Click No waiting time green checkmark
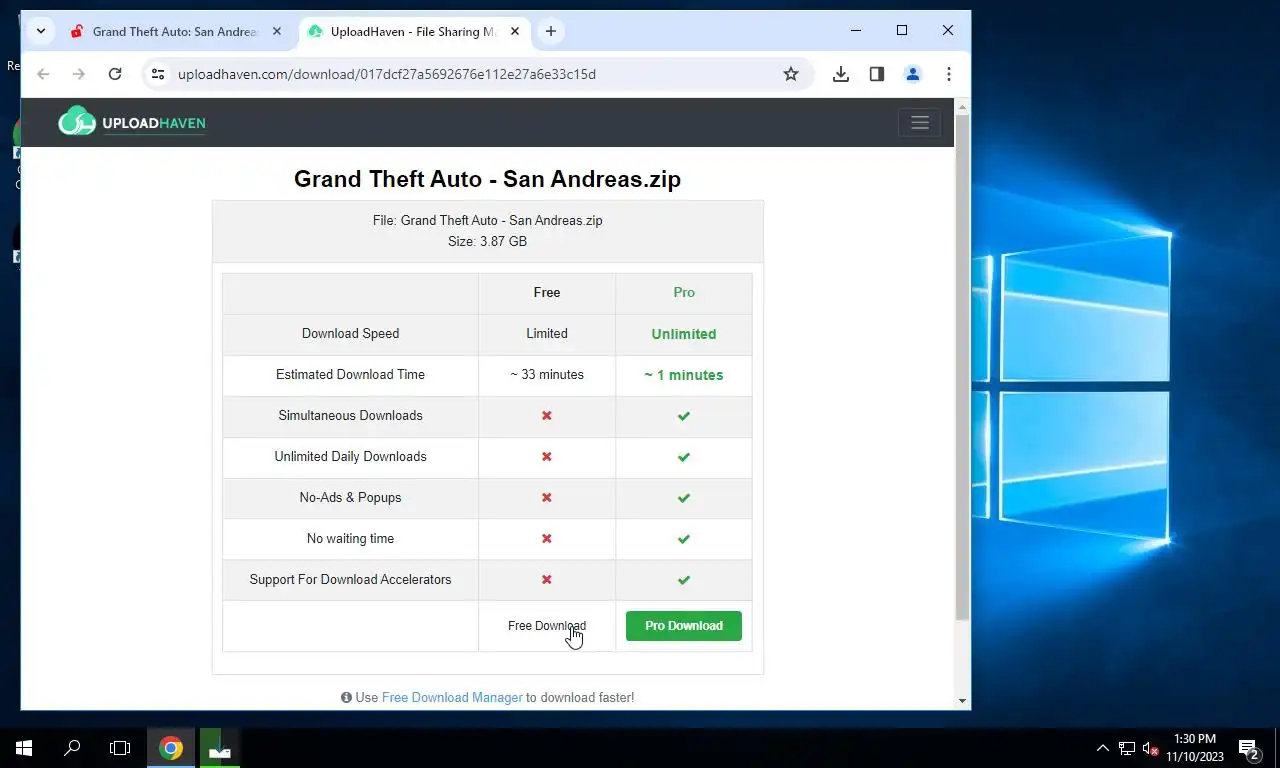Screen dimensions: 1280x768 tap(684, 538)
